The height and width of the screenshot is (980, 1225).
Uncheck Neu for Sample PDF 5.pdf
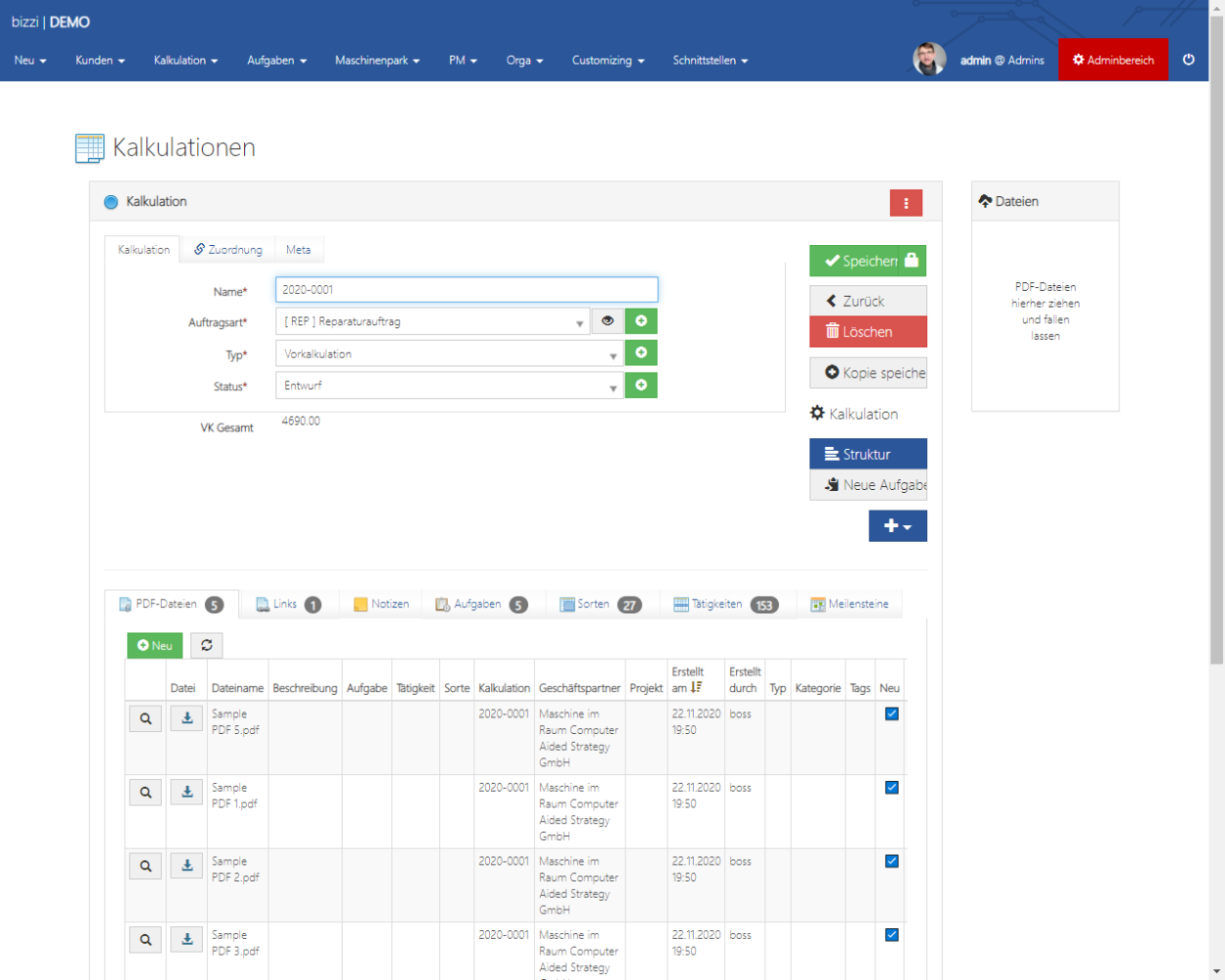pyautogui.click(x=892, y=713)
